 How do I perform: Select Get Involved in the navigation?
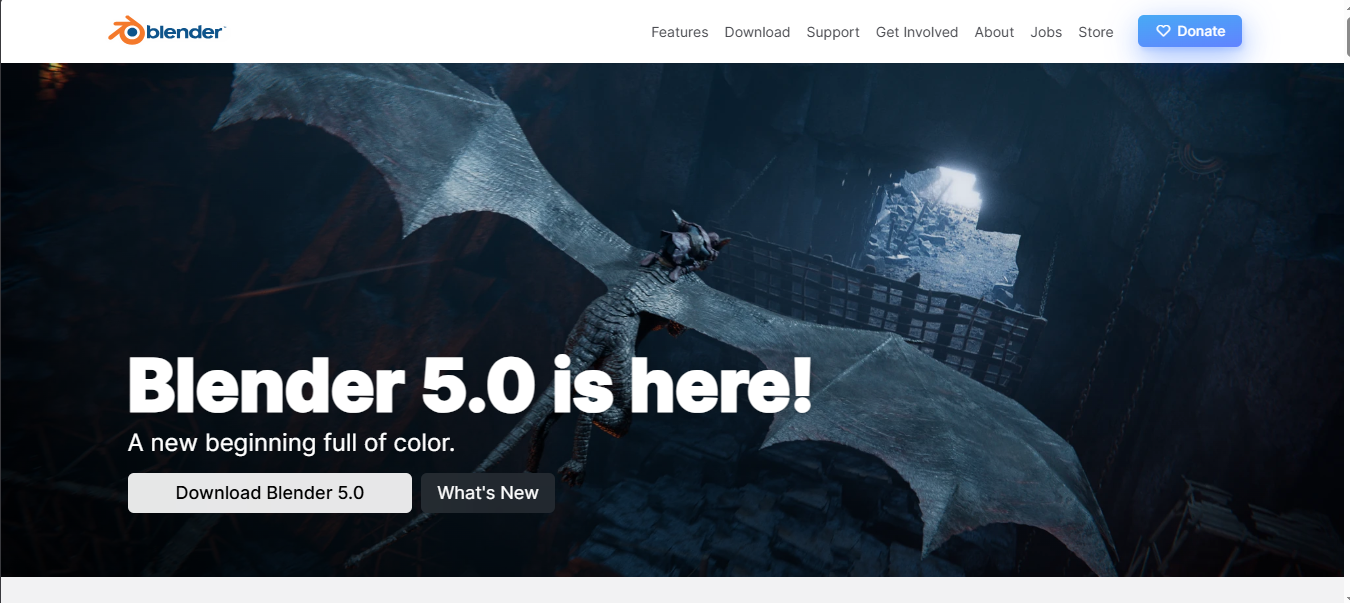tap(917, 32)
